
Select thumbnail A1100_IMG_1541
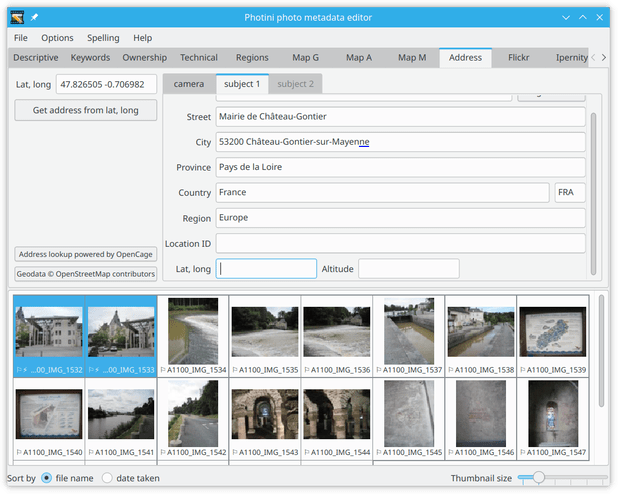(121, 419)
